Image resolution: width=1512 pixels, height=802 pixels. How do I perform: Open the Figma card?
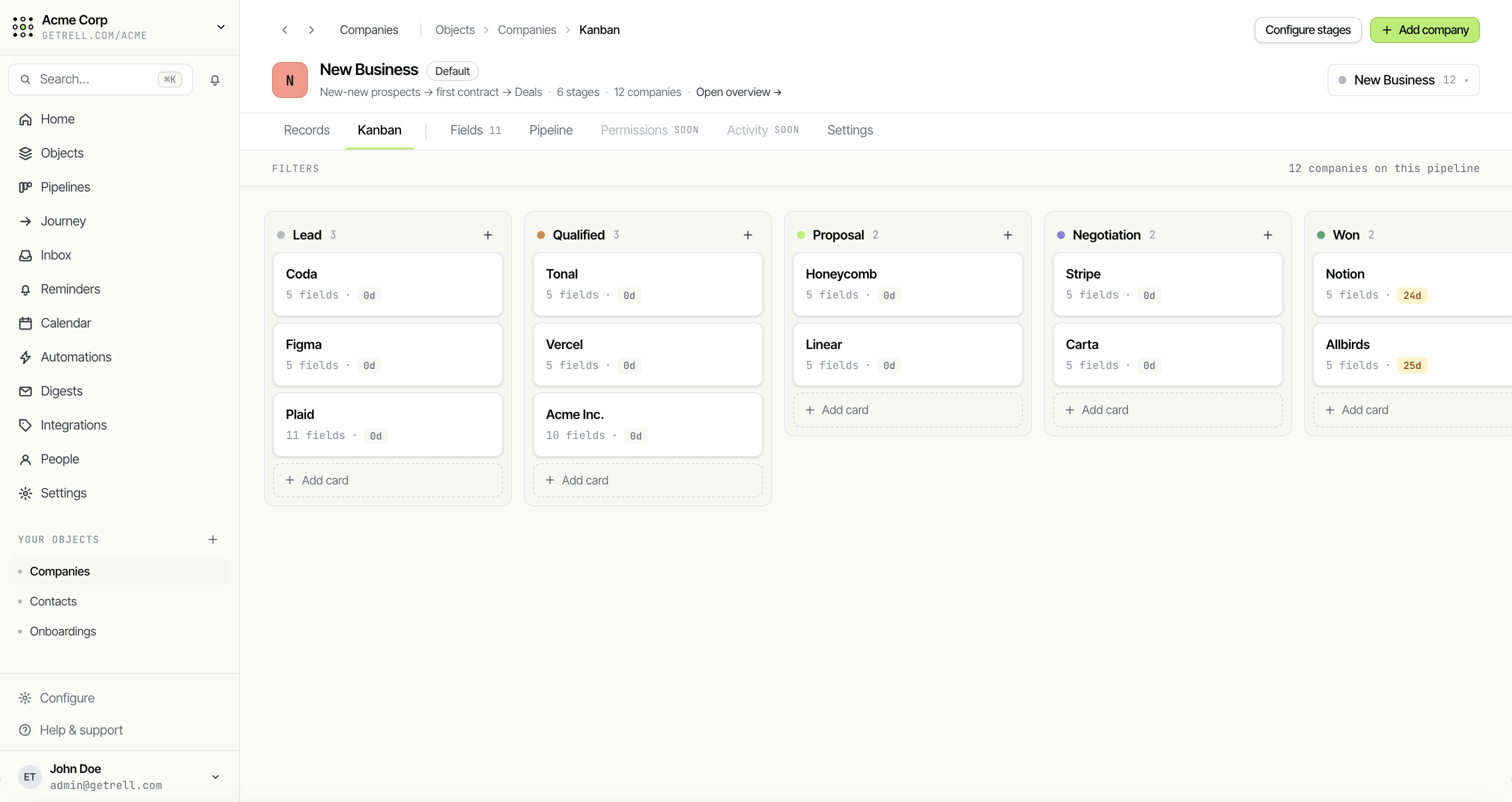coord(388,355)
